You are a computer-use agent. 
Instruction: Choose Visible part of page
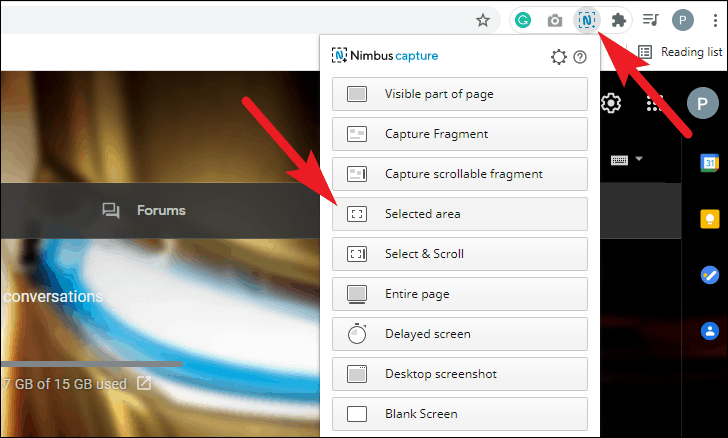click(460, 94)
